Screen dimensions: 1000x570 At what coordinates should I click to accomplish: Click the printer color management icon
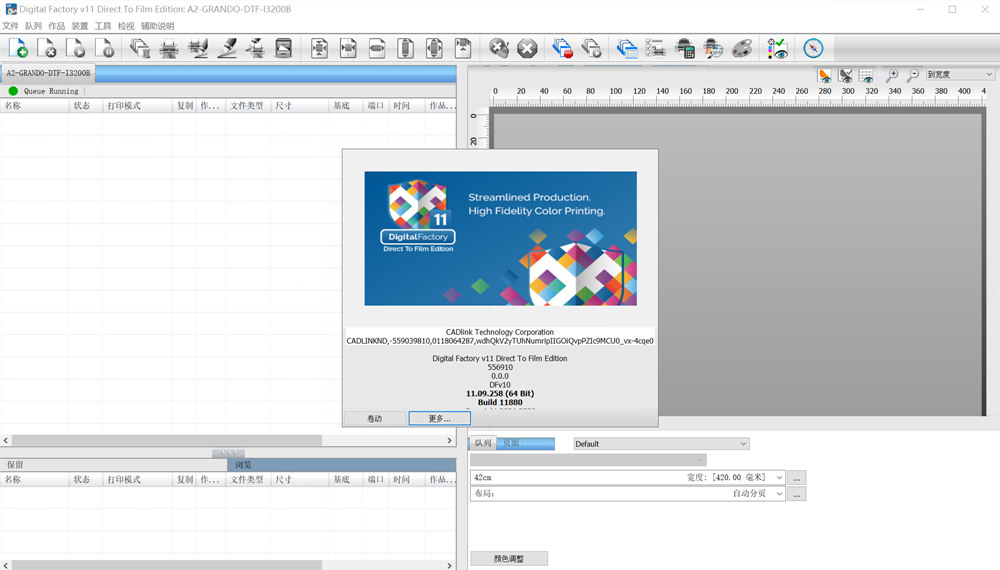713,48
